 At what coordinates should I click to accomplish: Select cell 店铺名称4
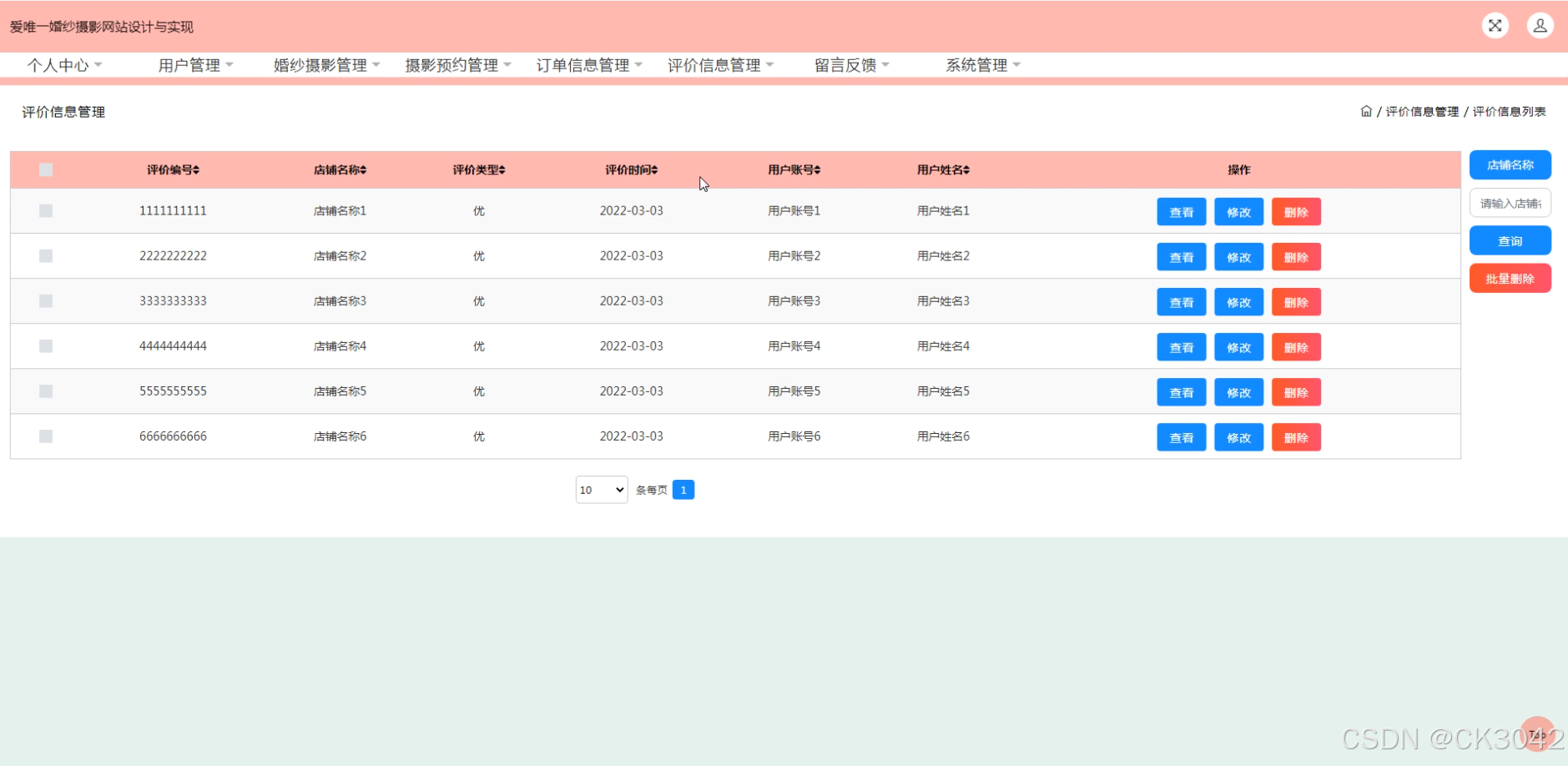coord(340,345)
